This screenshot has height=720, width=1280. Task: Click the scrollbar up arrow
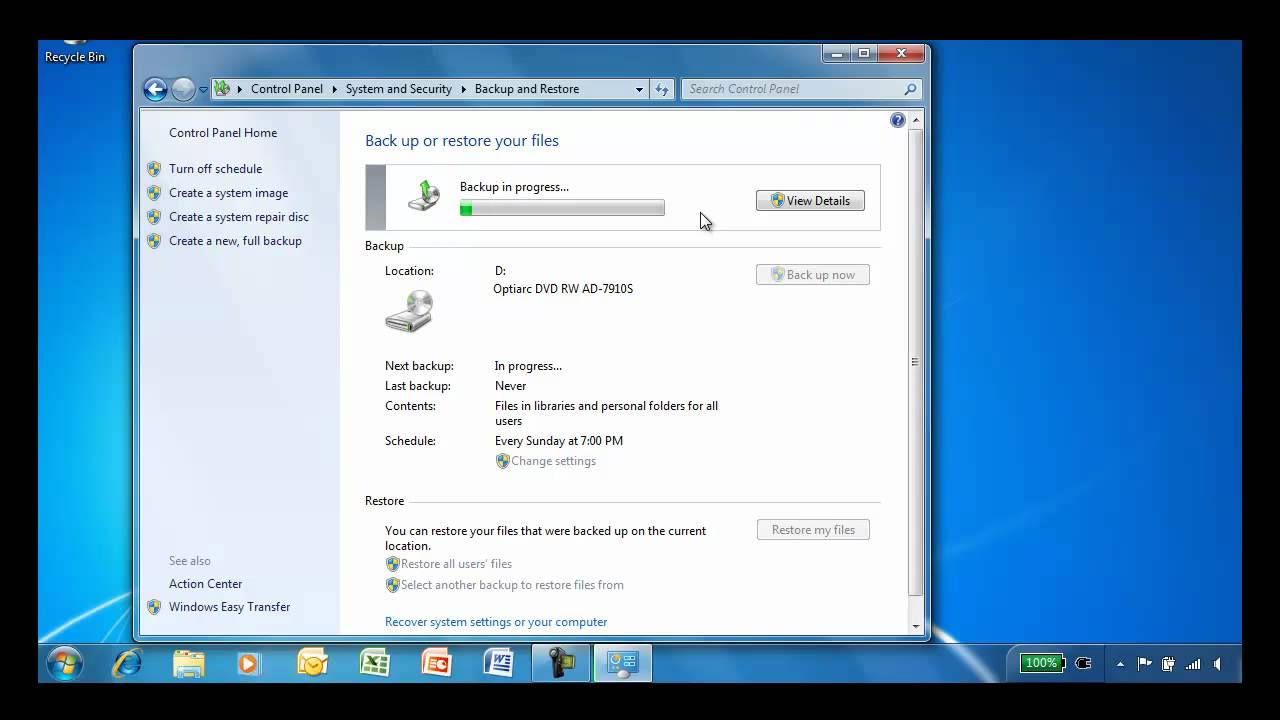[915, 121]
